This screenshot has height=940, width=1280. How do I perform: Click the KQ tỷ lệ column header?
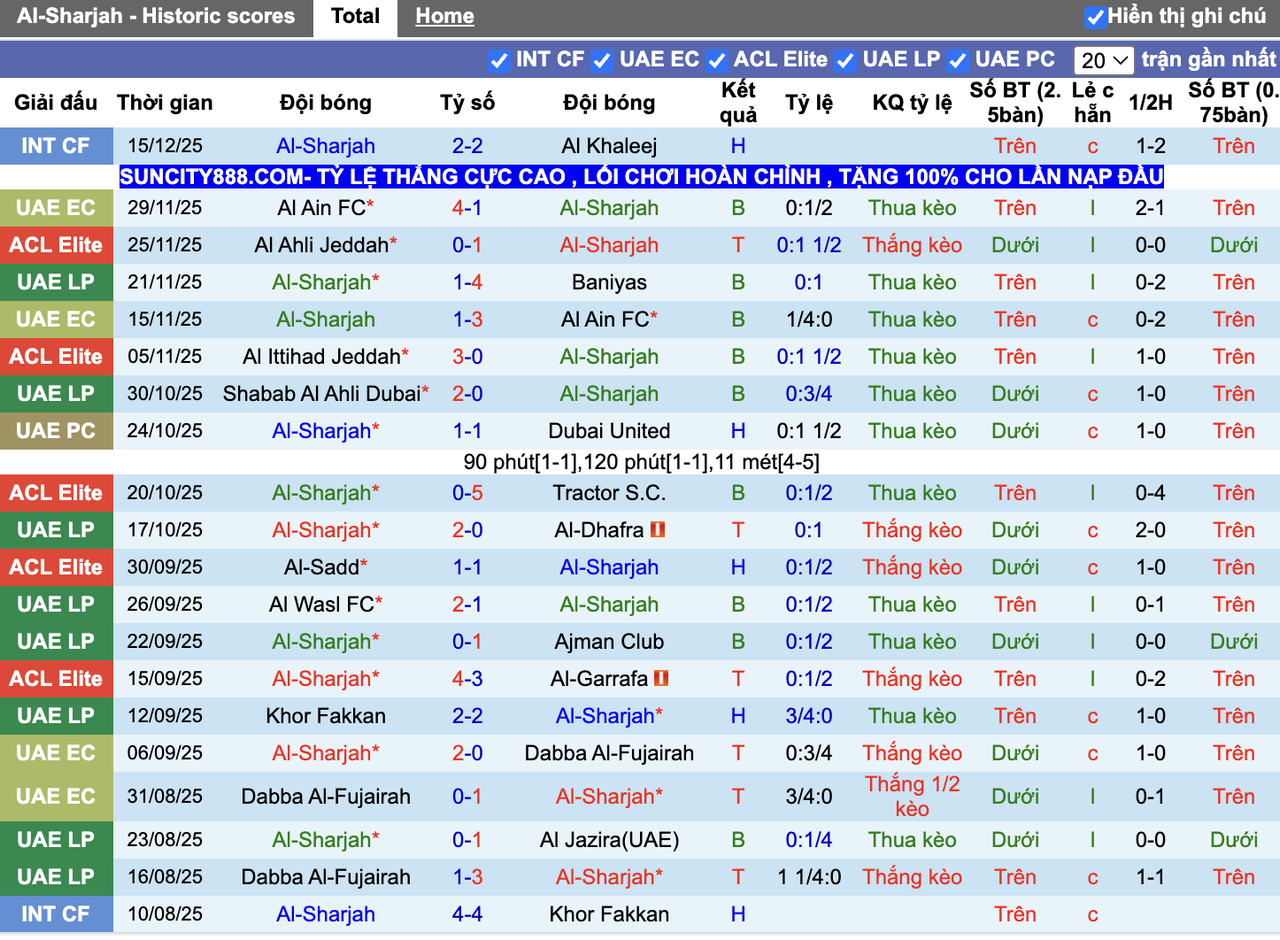point(912,102)
